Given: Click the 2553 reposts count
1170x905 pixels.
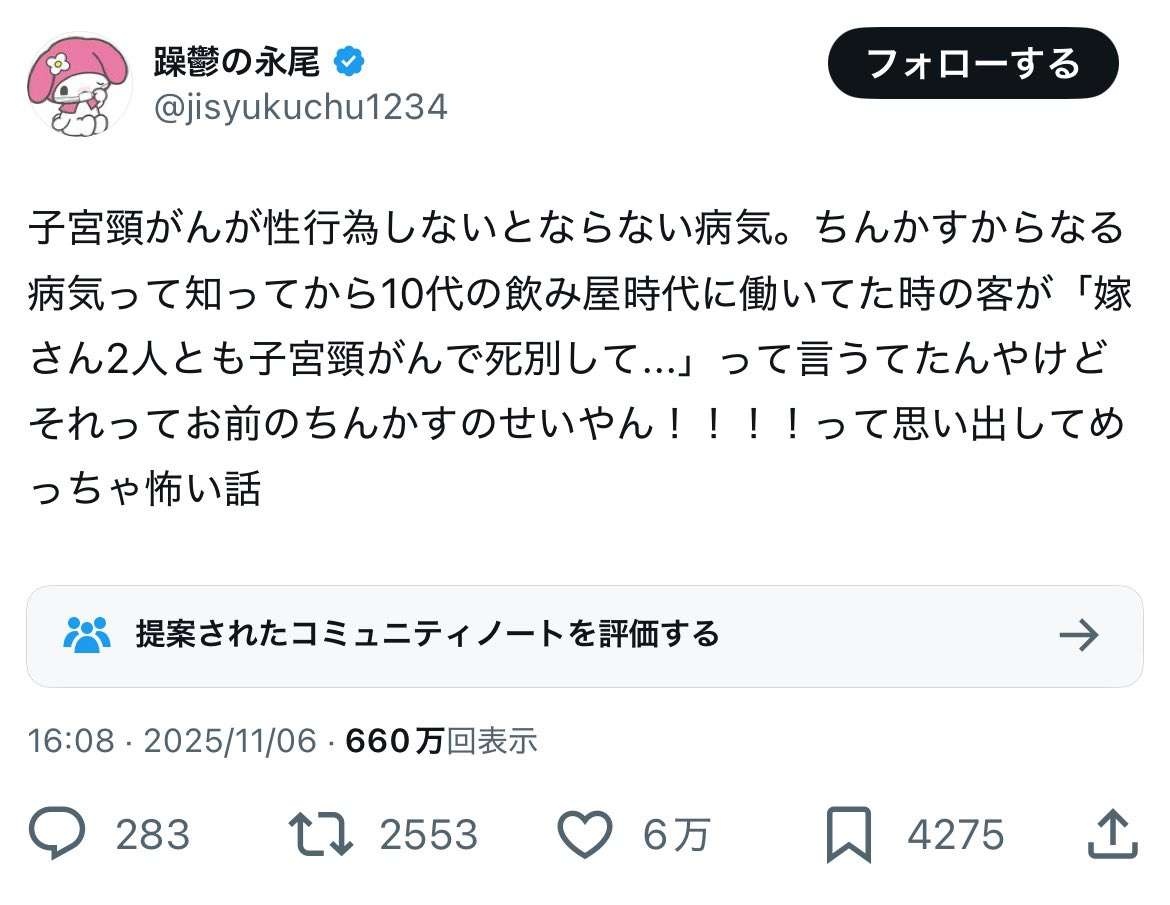Looking at the screenshot, I should (428, 835).
